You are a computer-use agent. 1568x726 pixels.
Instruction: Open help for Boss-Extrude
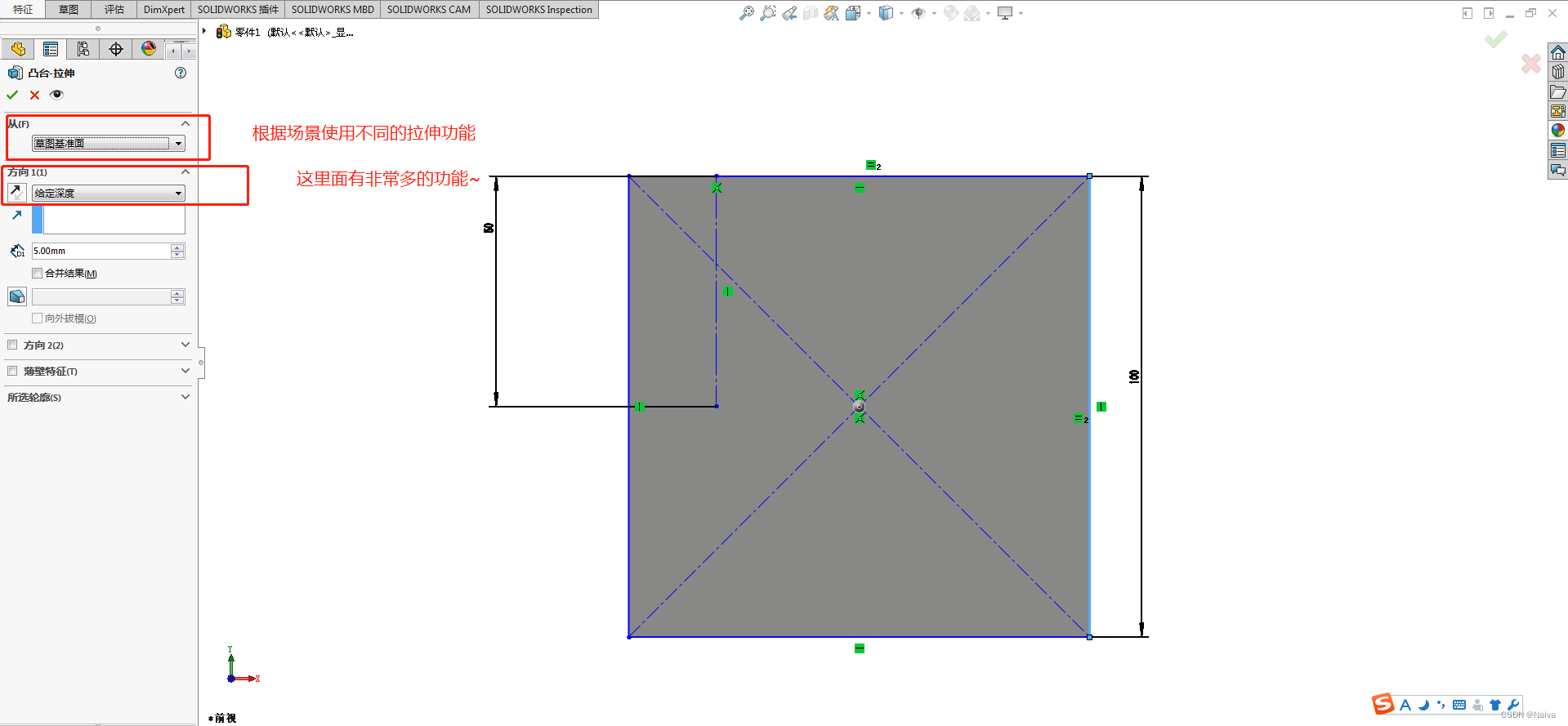click(x=181, y=73)
